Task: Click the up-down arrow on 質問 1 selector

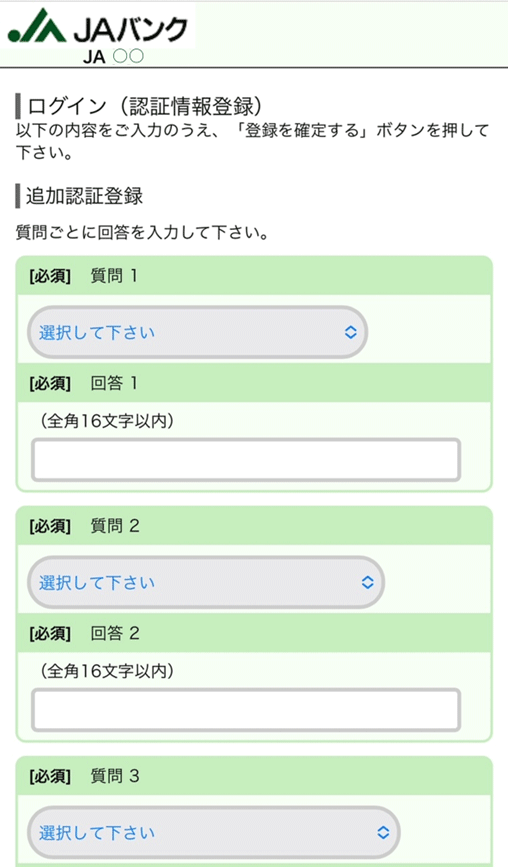Action: point(350,332)
